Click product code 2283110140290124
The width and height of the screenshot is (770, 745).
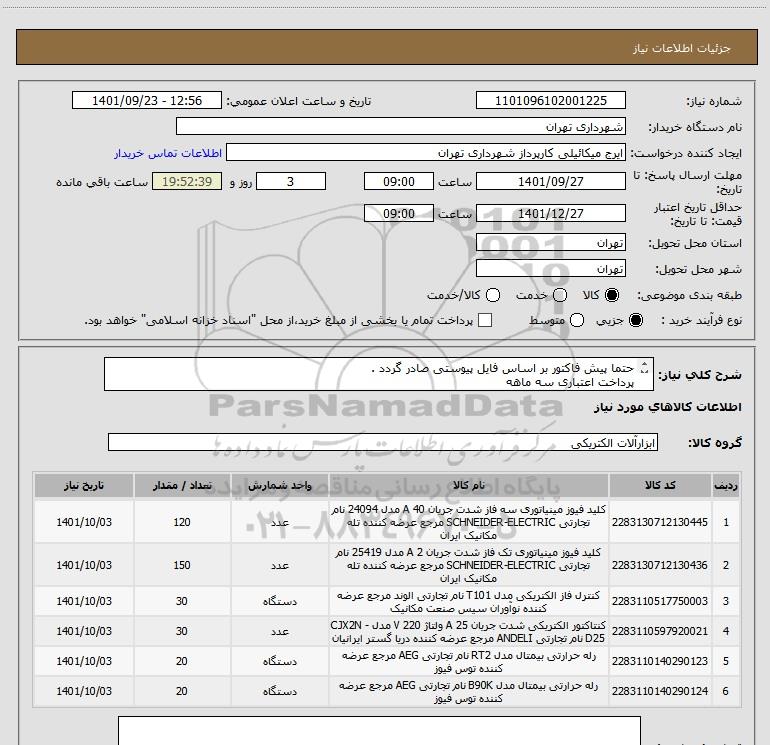point(660,691)
